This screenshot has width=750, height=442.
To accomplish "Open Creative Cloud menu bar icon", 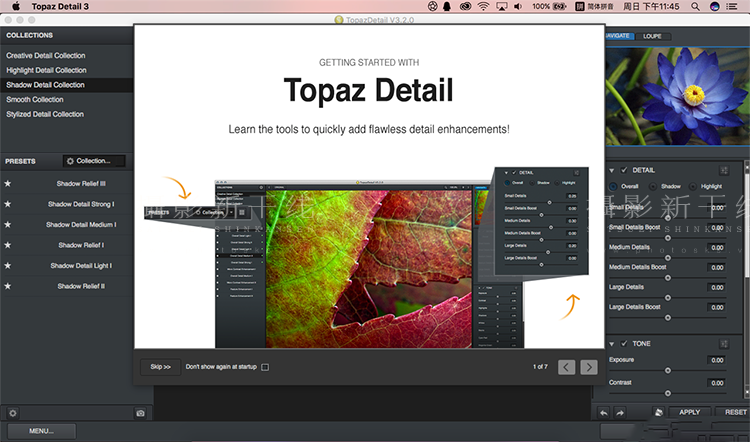I will (465, 6).
